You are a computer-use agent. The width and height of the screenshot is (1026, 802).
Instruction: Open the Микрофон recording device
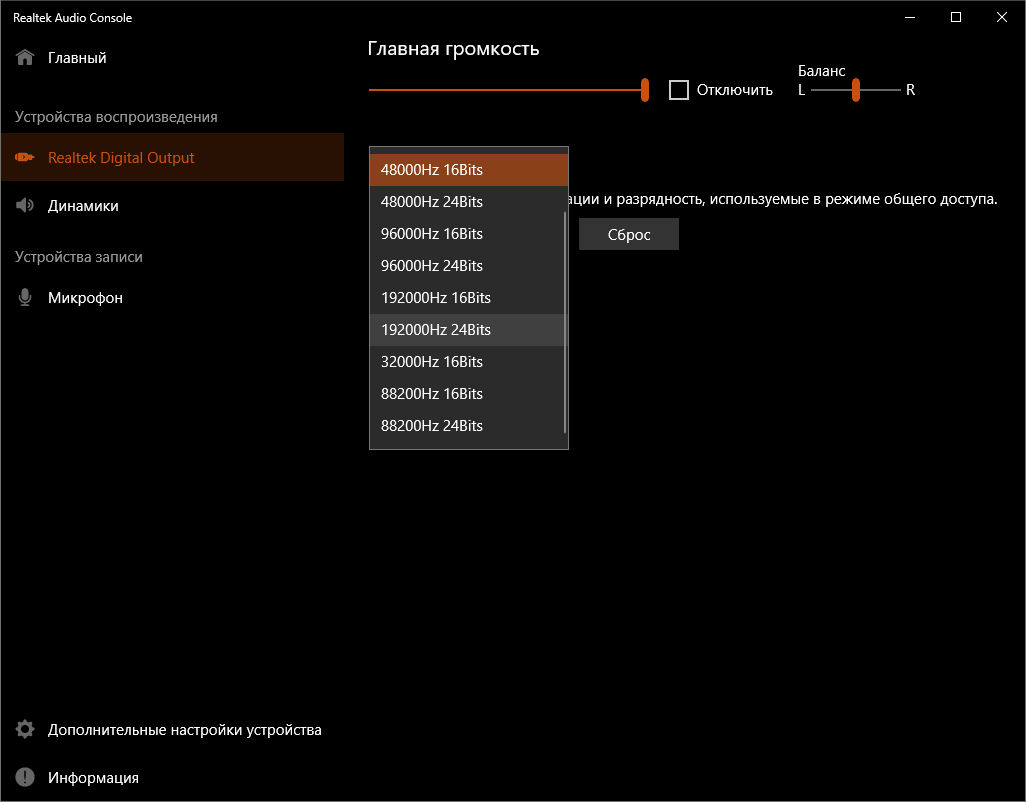tap(173, 298)
